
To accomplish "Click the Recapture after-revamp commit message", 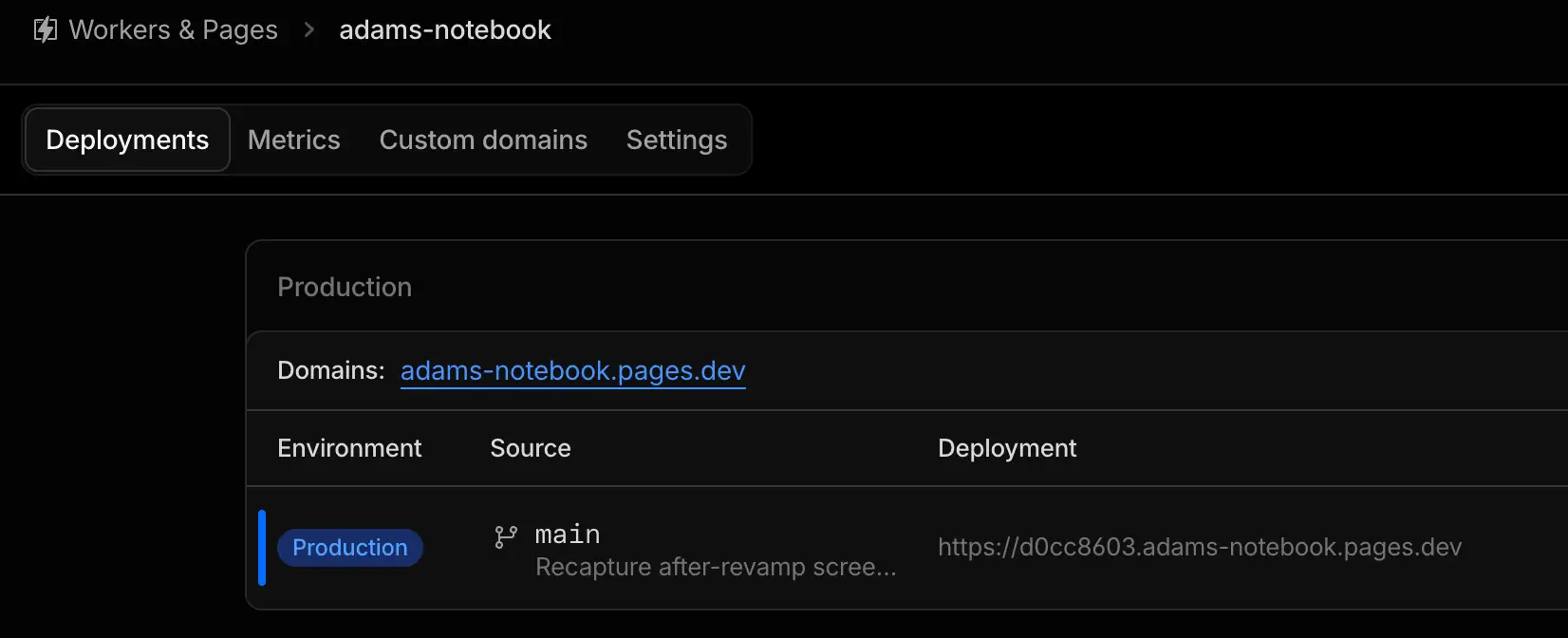I will 716,567.
